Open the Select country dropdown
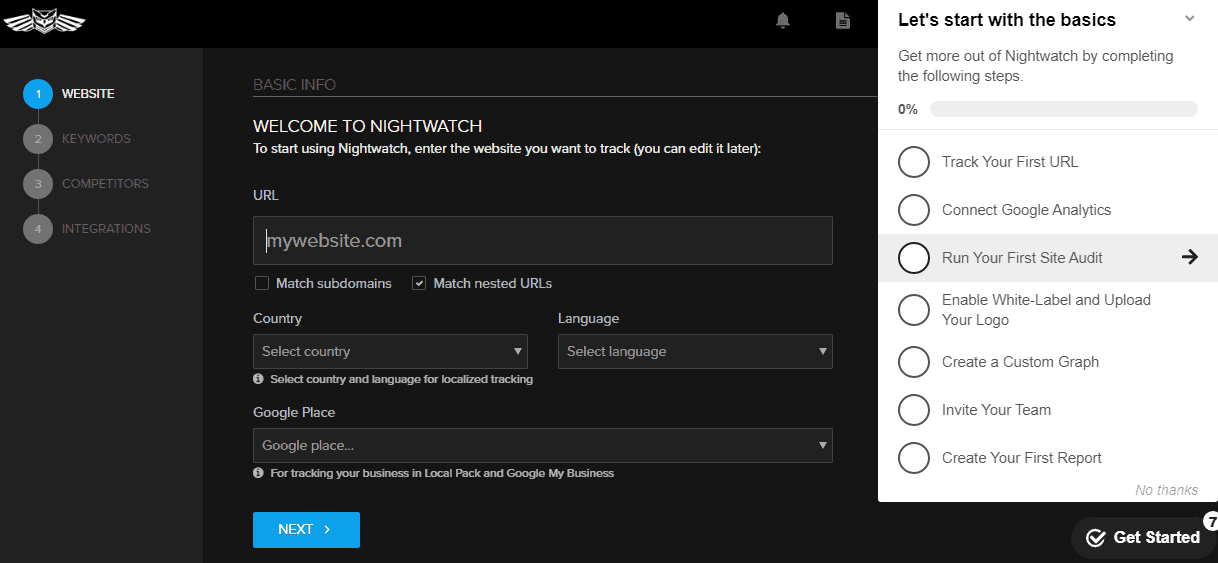This screenshot has width=1218, height=563. [390, 352]
